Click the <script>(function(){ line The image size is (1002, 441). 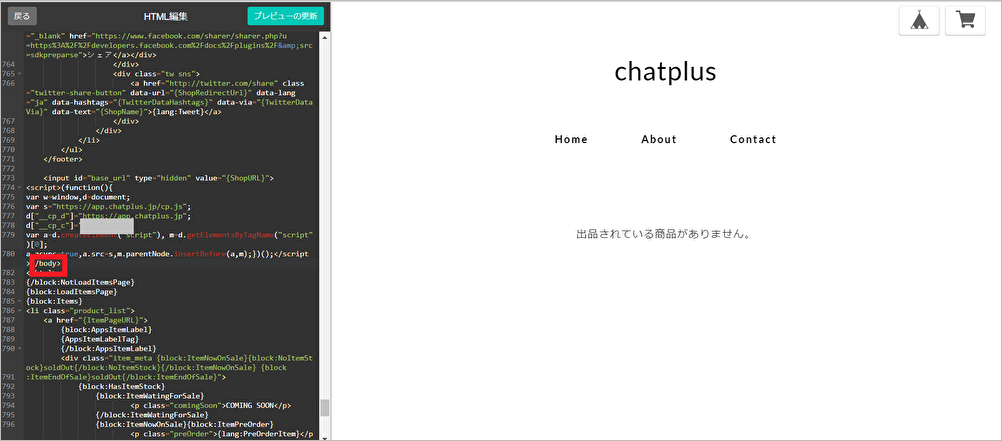point(69,187)
